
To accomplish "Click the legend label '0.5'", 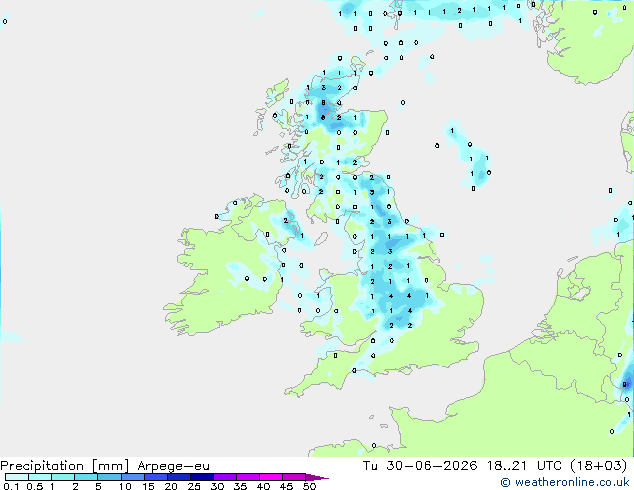I will [35, 486].
